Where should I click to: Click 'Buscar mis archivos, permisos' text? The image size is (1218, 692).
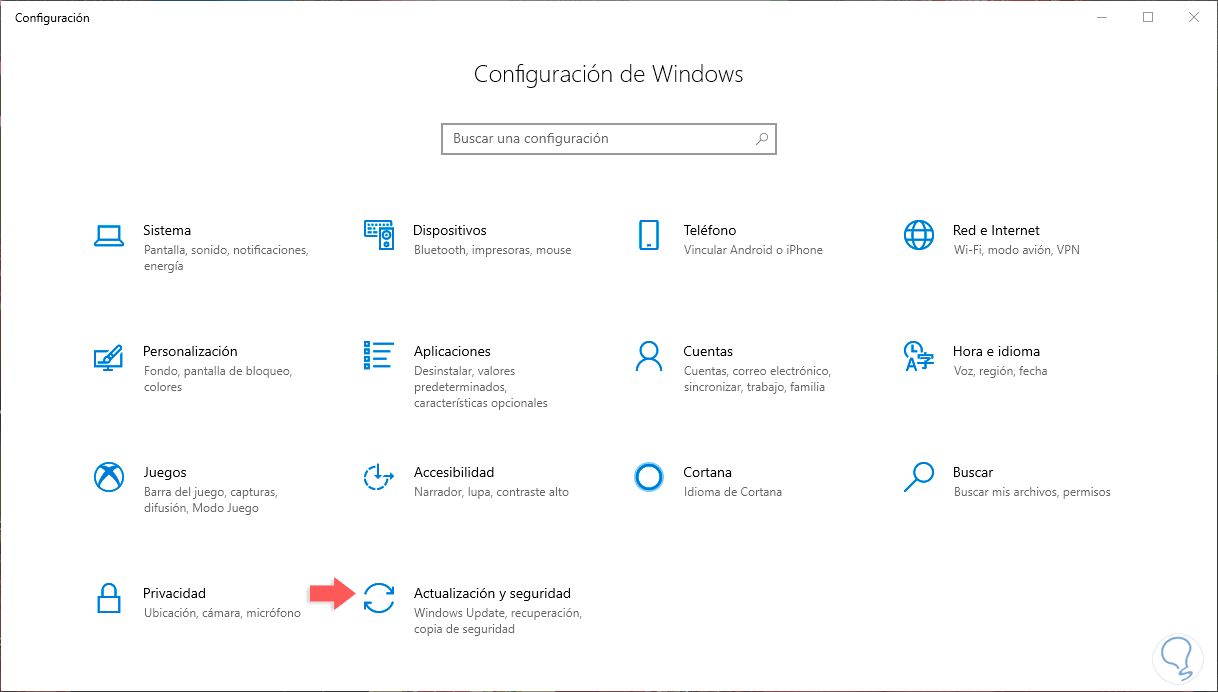pos(1032,492)
